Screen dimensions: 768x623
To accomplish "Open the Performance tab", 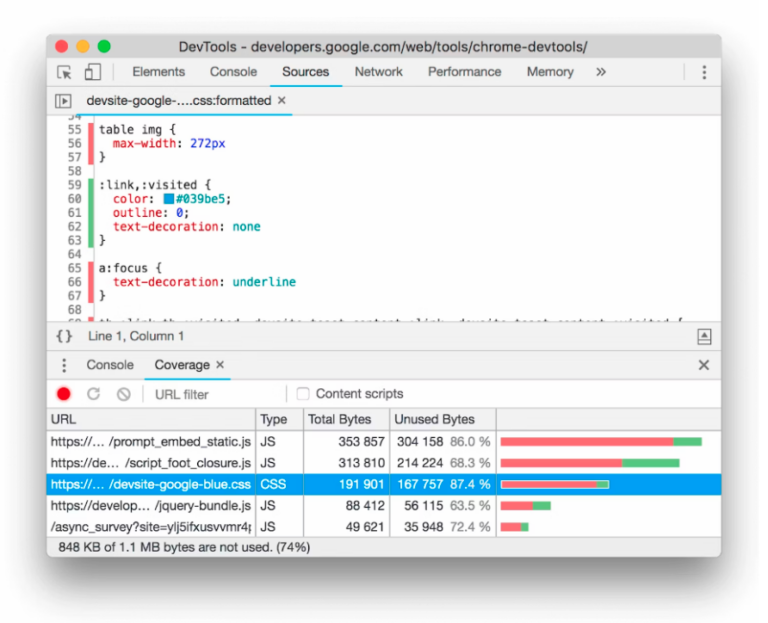I will click(464, 72).
